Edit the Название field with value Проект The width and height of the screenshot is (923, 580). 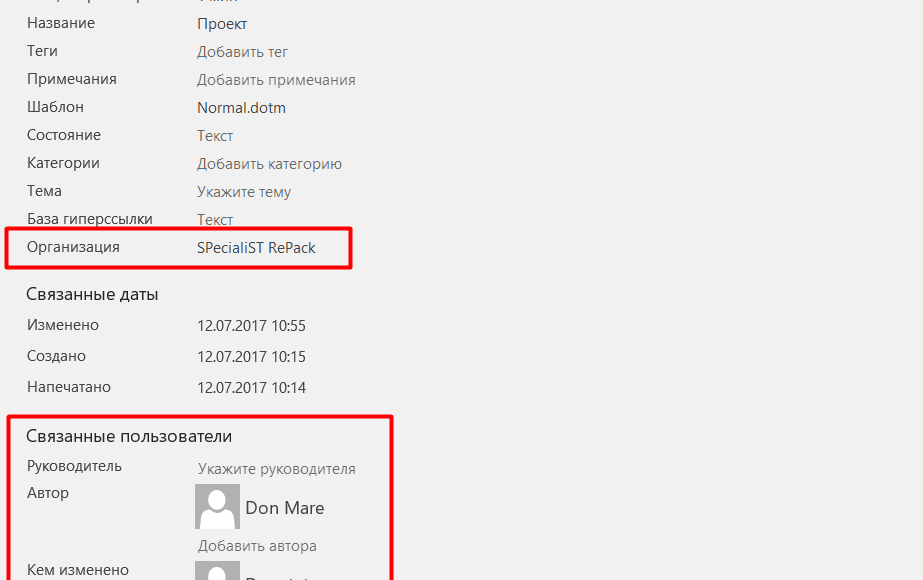(222, 24)
